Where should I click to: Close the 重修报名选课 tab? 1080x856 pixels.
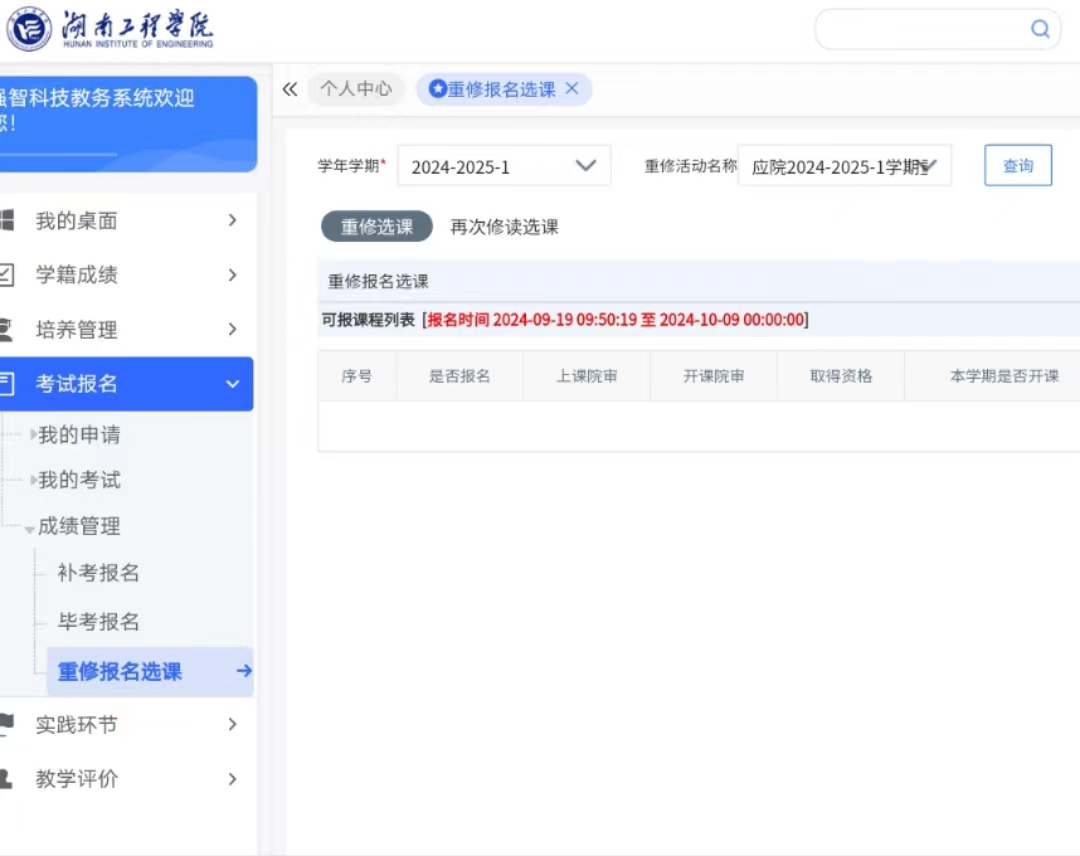point(572,89)
